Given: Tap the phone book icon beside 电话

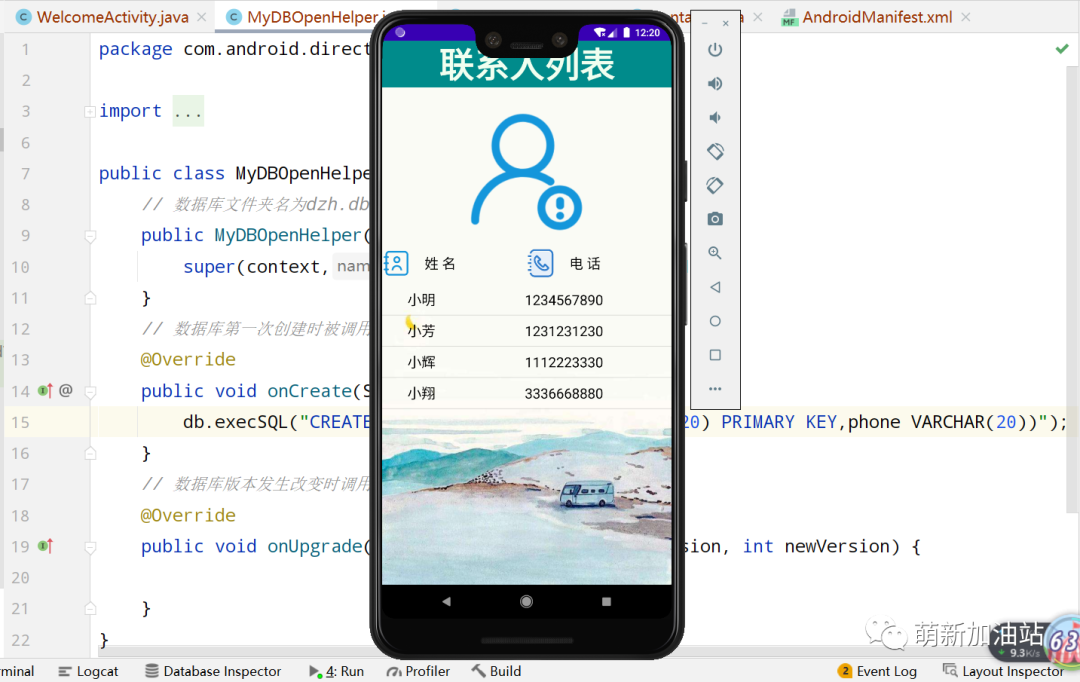Looking at the screenshot, I should pos(541,263).
